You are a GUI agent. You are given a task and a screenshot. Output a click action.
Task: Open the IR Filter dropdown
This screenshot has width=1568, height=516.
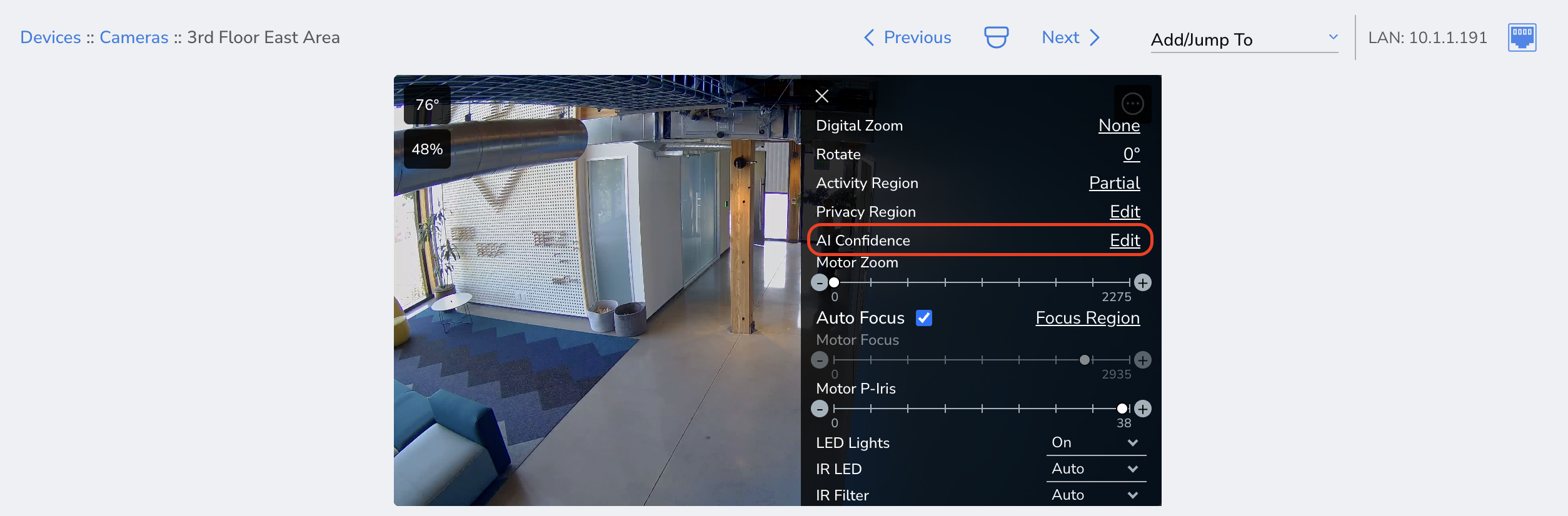pyautogui.click(x=1095, y=495)
